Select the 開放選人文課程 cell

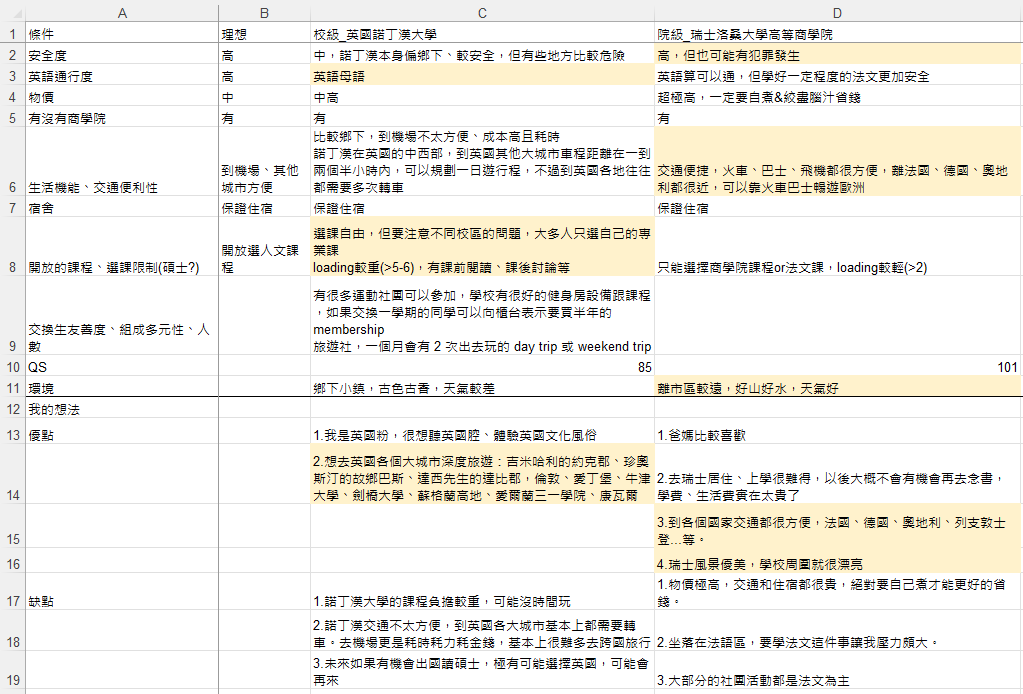[x=264, y=247]
